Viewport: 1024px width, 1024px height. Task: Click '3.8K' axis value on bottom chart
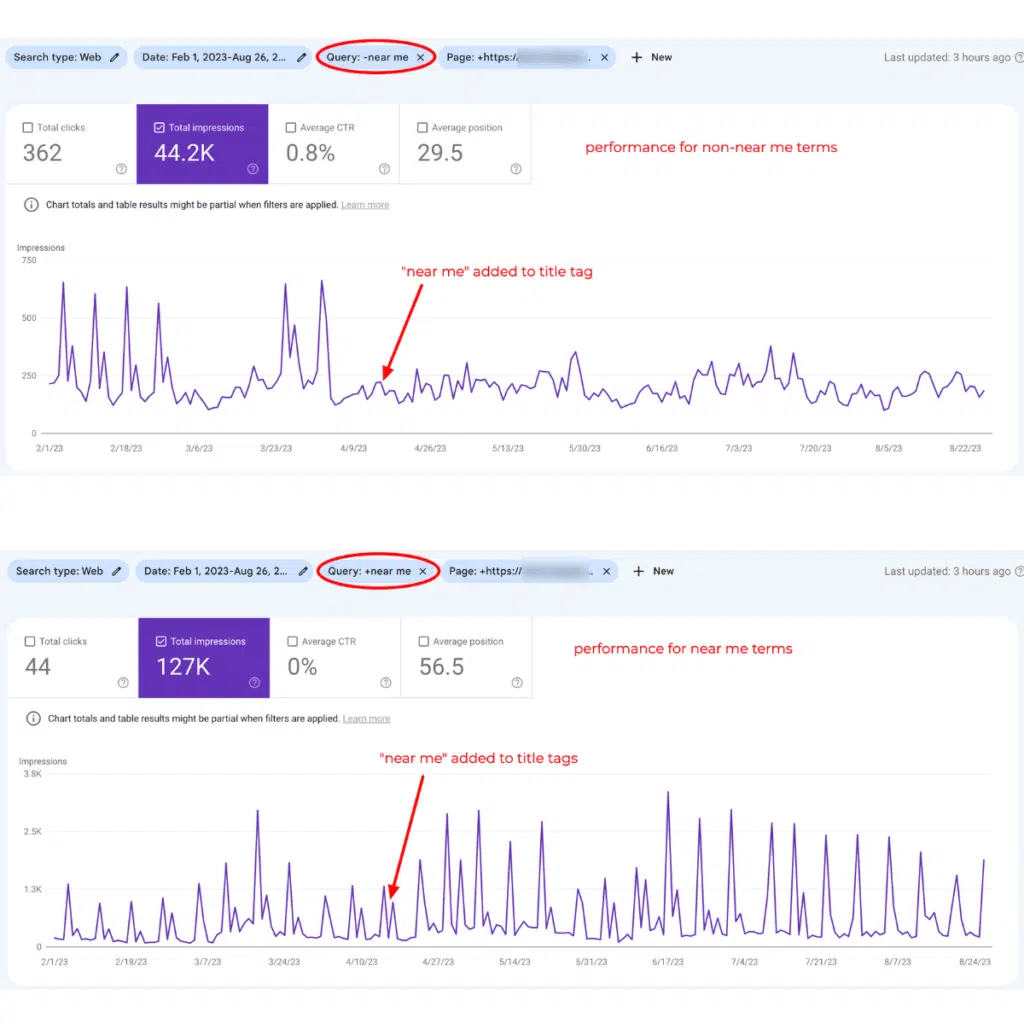point(33,774)
